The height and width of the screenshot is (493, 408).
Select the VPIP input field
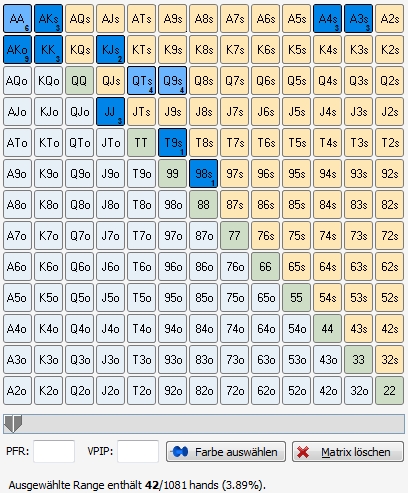(138, 451)
